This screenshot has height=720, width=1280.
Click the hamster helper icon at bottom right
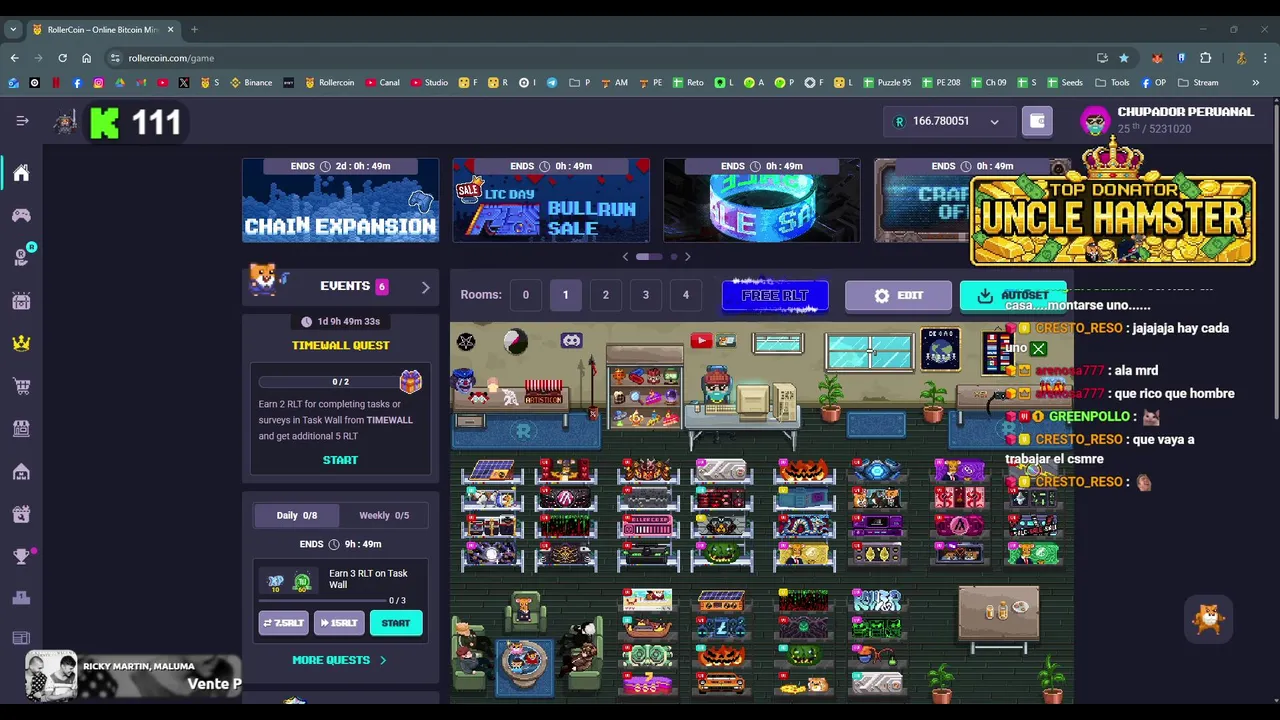[x=1208, y=619]
